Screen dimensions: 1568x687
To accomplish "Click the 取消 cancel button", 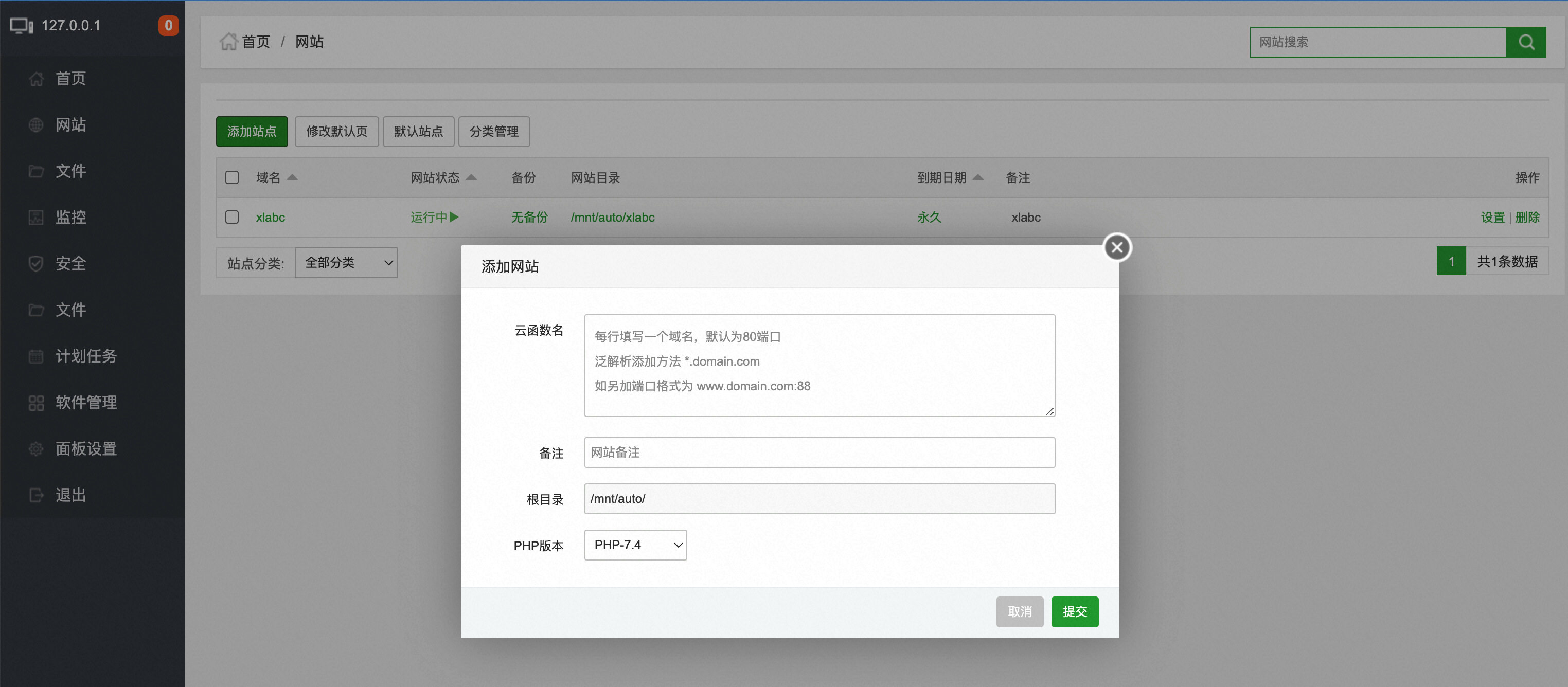I will [1019, 611].
